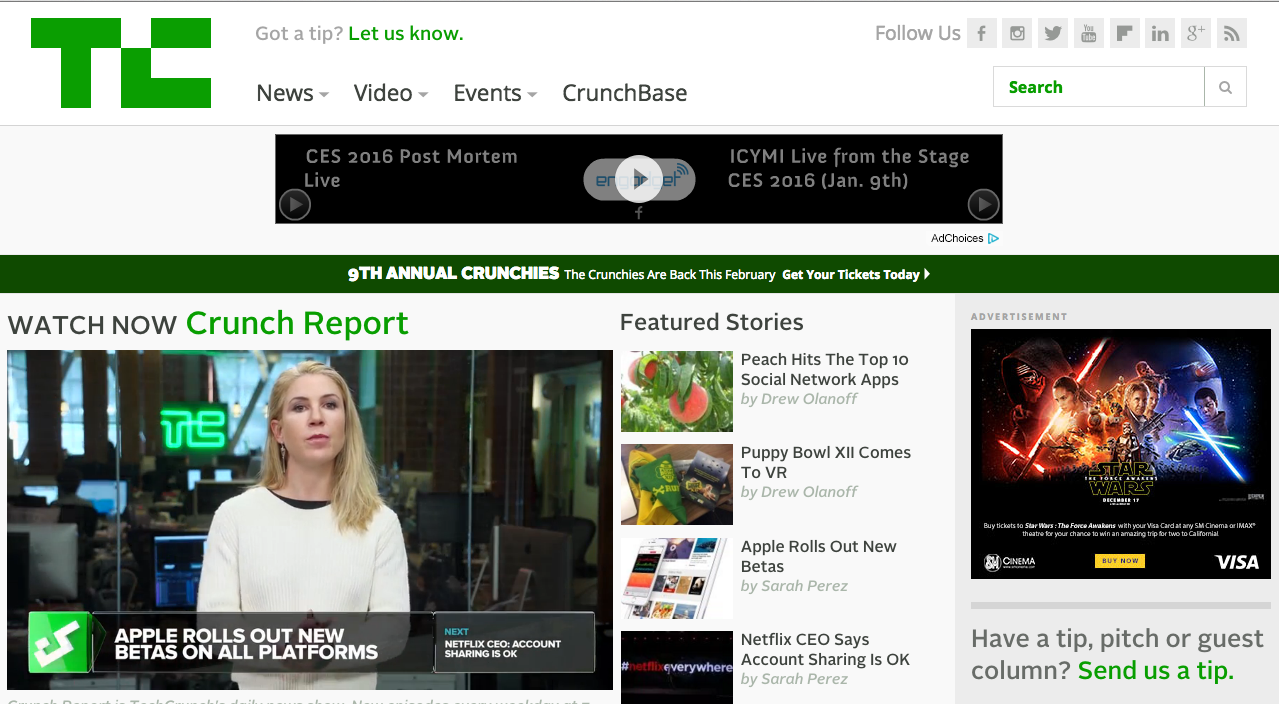Open the Apple betas story thumbnail

click(677, 578)
